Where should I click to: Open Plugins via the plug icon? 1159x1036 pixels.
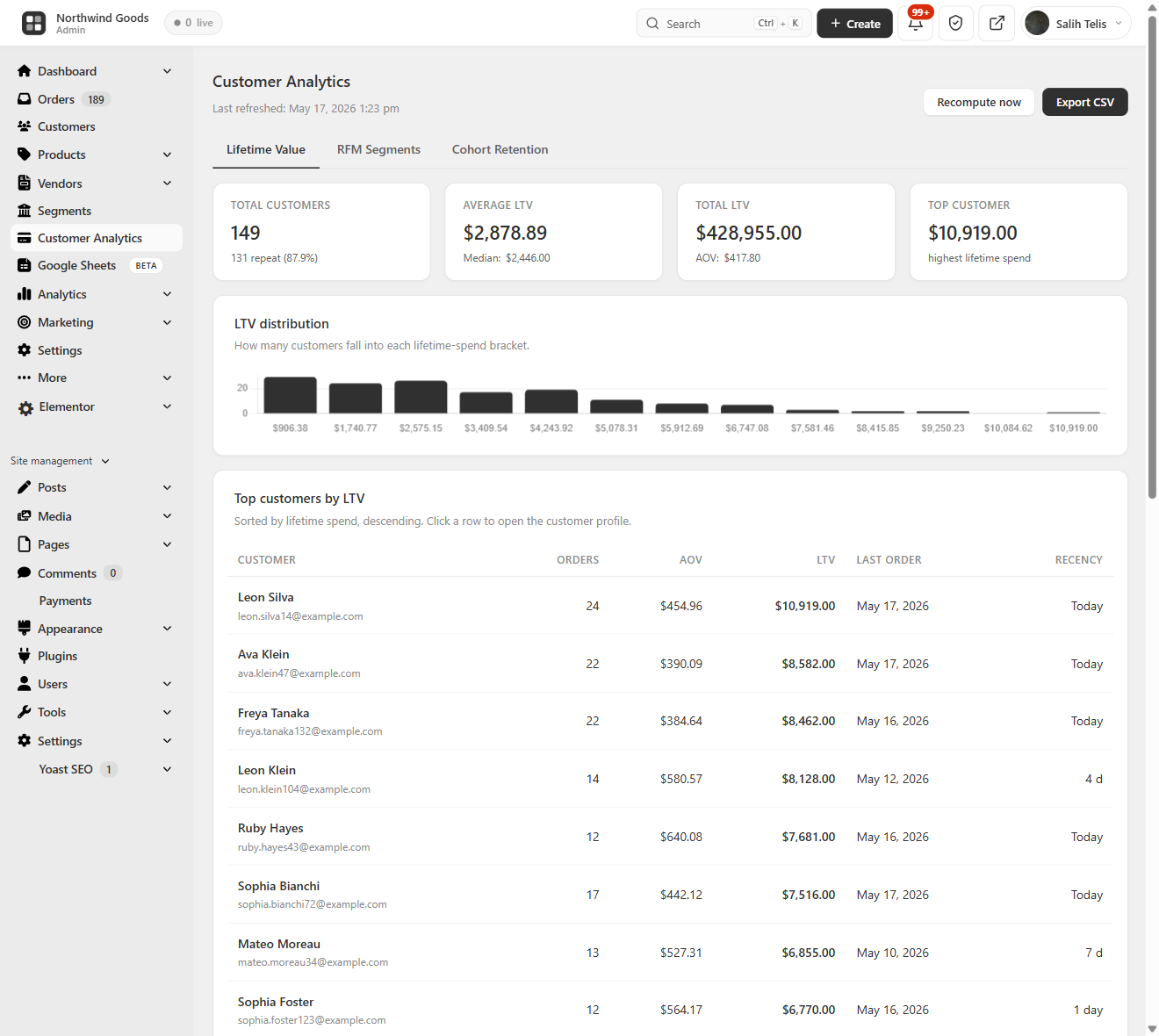25,656
